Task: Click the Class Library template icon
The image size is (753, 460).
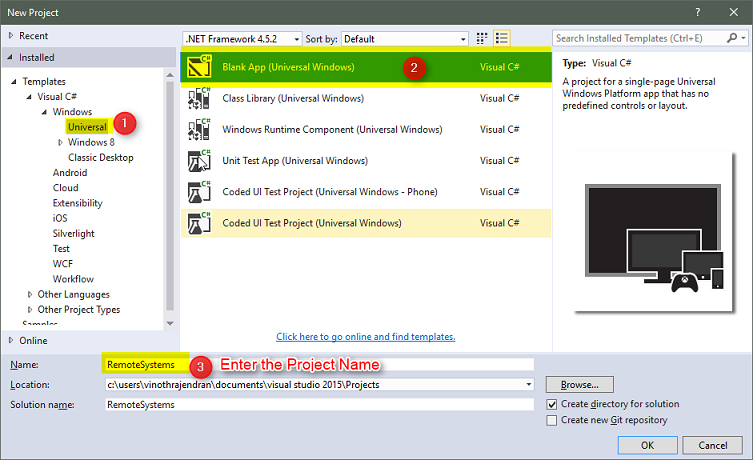Action: [x=199, y=98]
